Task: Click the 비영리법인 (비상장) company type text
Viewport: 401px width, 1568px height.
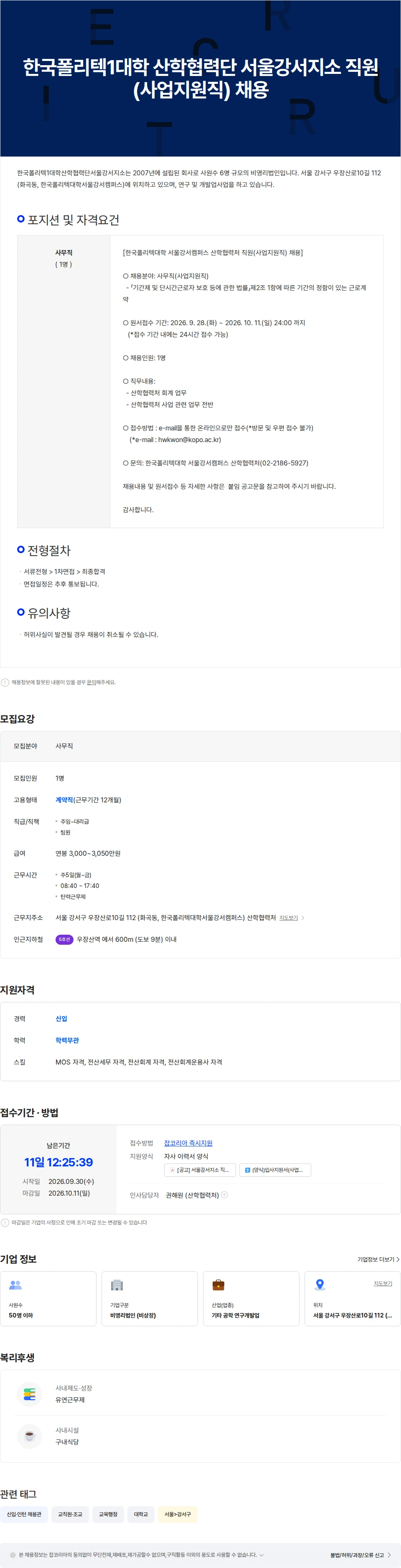Action: pyautogui.click(x=133, y=1315)
